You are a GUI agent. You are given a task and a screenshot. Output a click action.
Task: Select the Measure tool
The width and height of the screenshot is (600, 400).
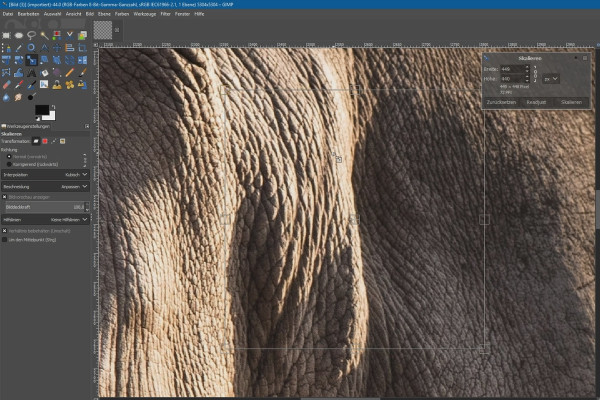click(x=44, y=48)
